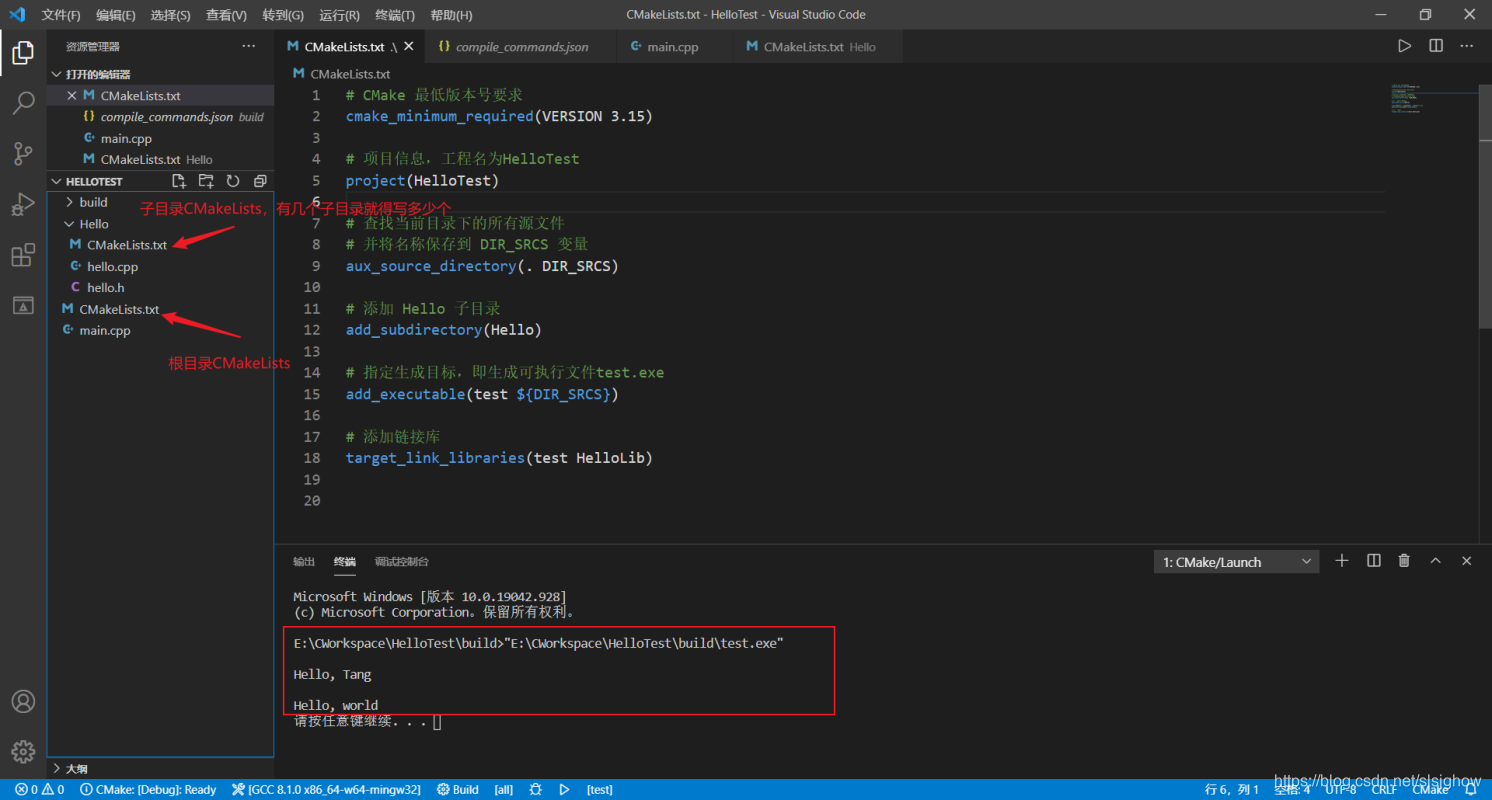
Task: Click the [test] launch target selector
Action: point(600,789)
